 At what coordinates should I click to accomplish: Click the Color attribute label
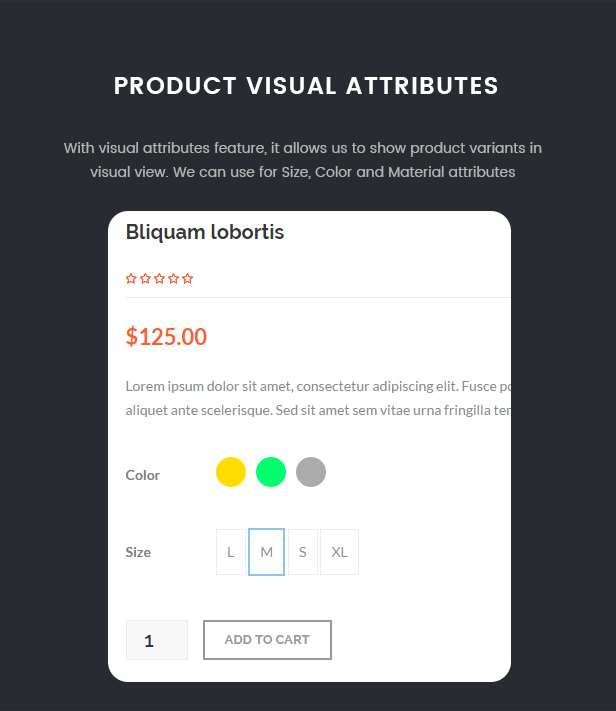[x=142, y=475]
